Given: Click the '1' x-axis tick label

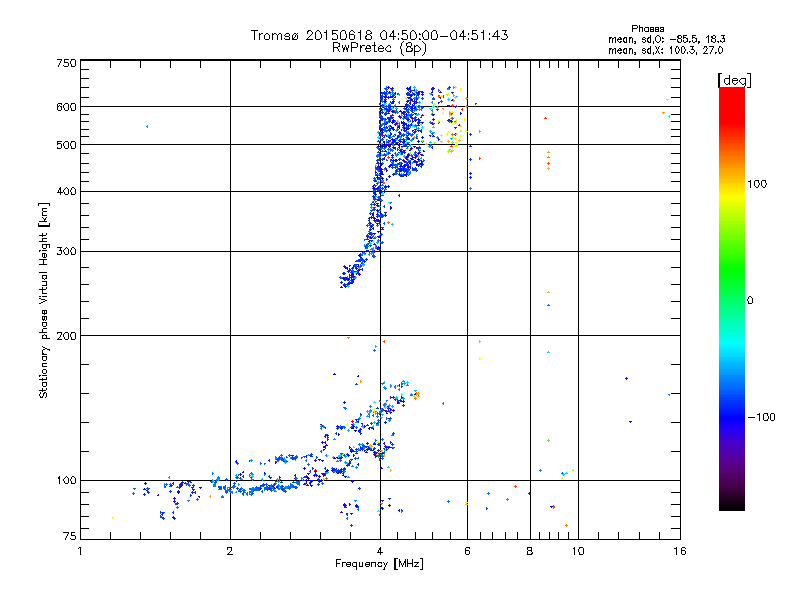Looking at the screenshot, I should [x=80, y=551].
